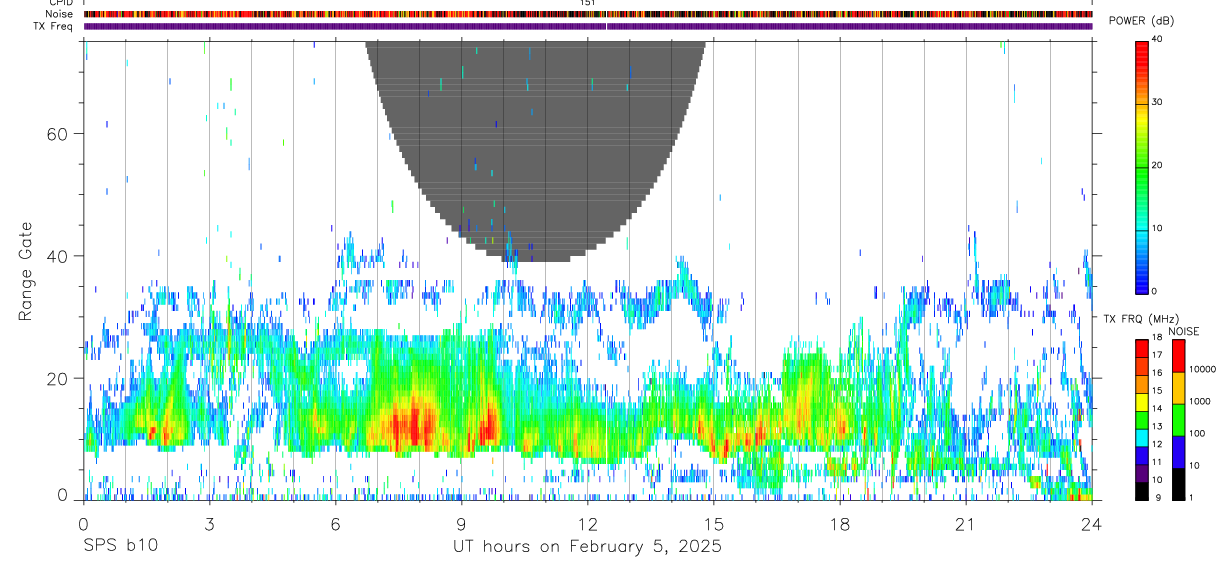The height and width of the screenshot is (567, 1228).
Task: Click the purple TX Freq strip above plot
Action: 588,26
